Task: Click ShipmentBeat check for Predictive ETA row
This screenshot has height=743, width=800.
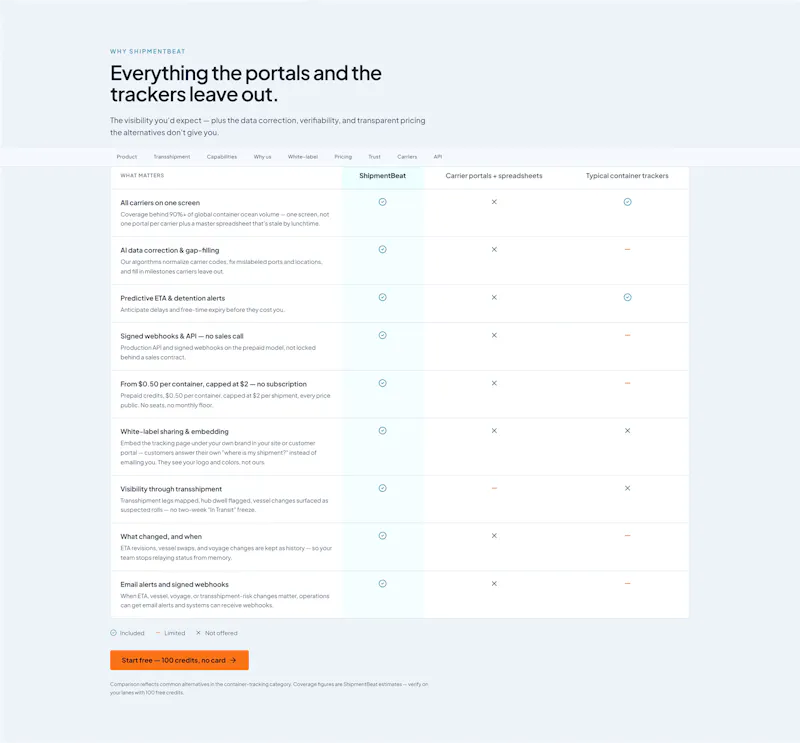Action: pos(383,298)
